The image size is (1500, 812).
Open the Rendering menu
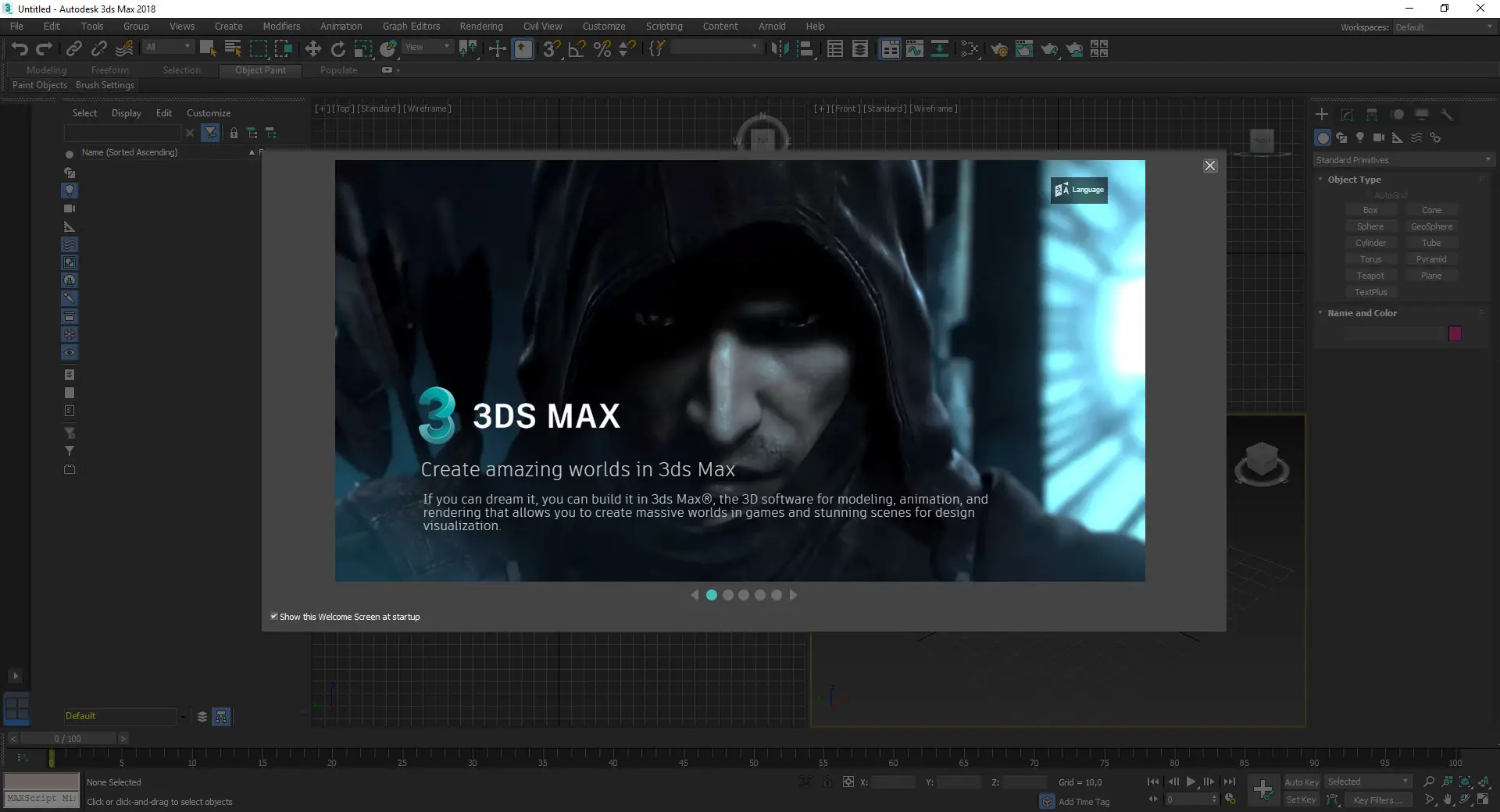(480, 26)
